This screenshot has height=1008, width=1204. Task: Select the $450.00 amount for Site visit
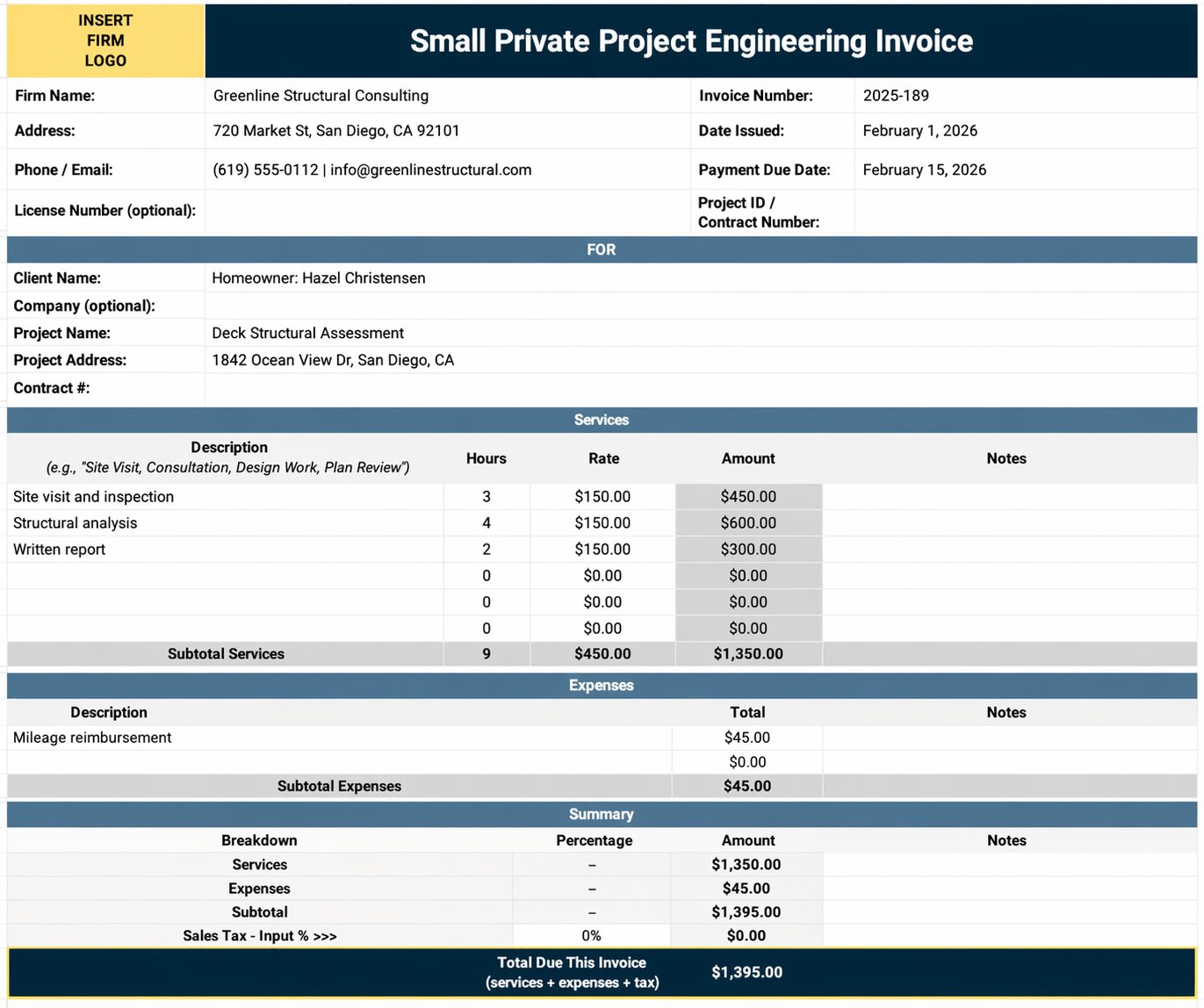(x=748, y=496)
